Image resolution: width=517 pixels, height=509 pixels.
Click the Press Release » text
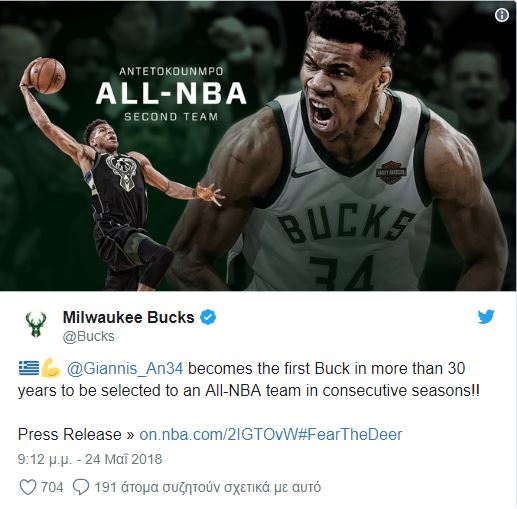76,434
